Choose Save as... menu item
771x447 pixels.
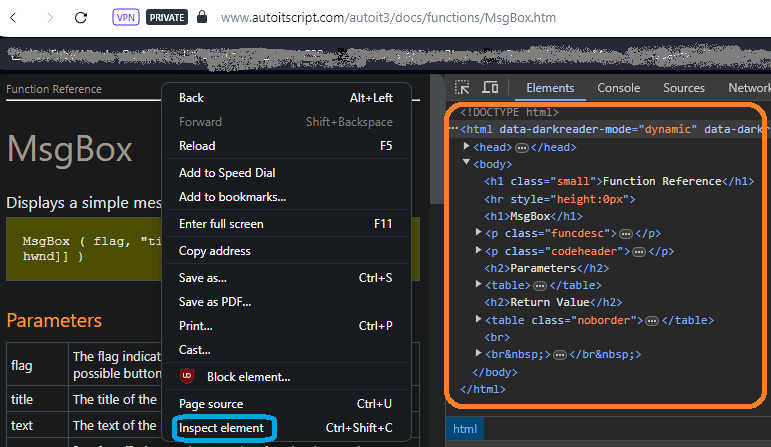[x=286, y=278]
